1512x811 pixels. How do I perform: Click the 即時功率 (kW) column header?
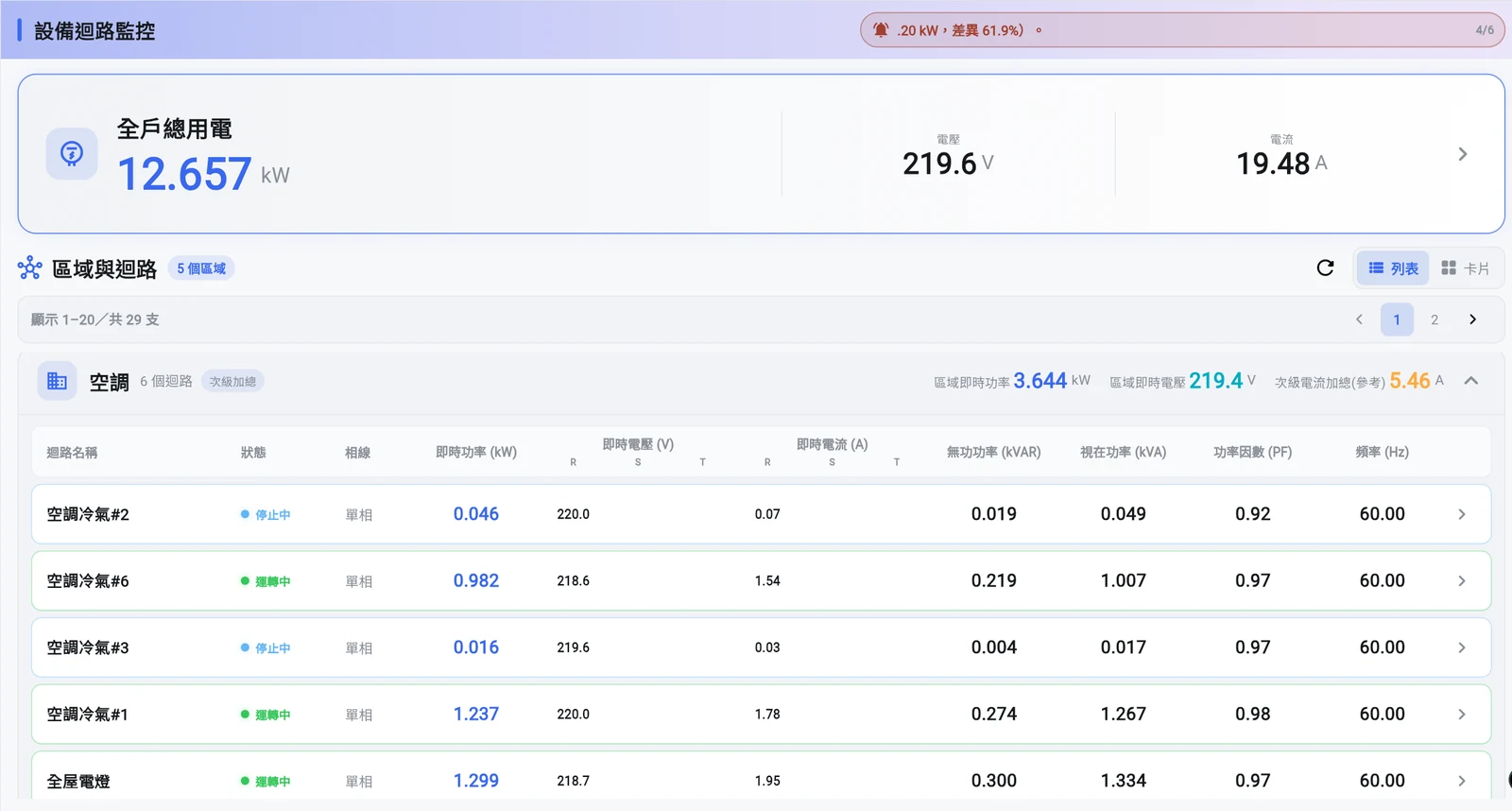(476, 453)
